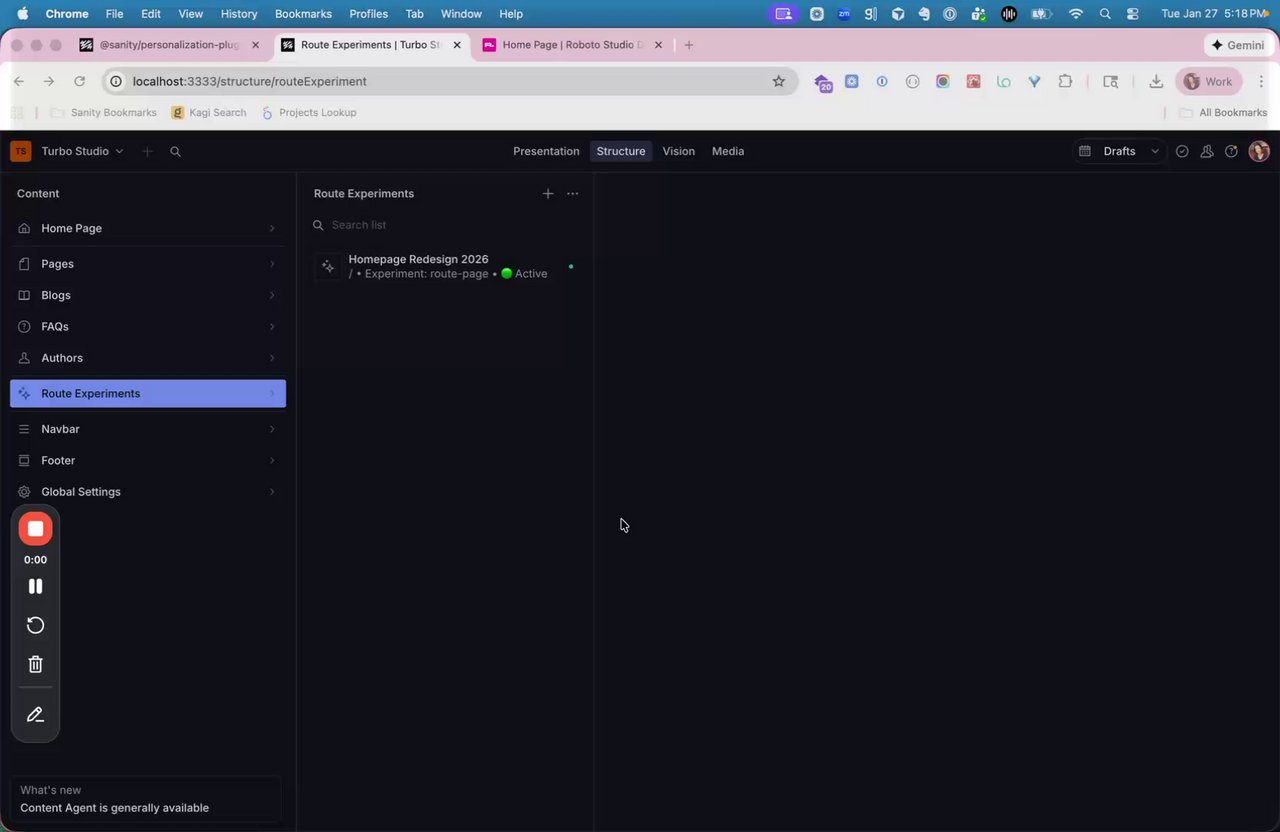
Task: Switch to the @sanity/personalization-plugin browser tab
Action: click(x=169, y=45)
